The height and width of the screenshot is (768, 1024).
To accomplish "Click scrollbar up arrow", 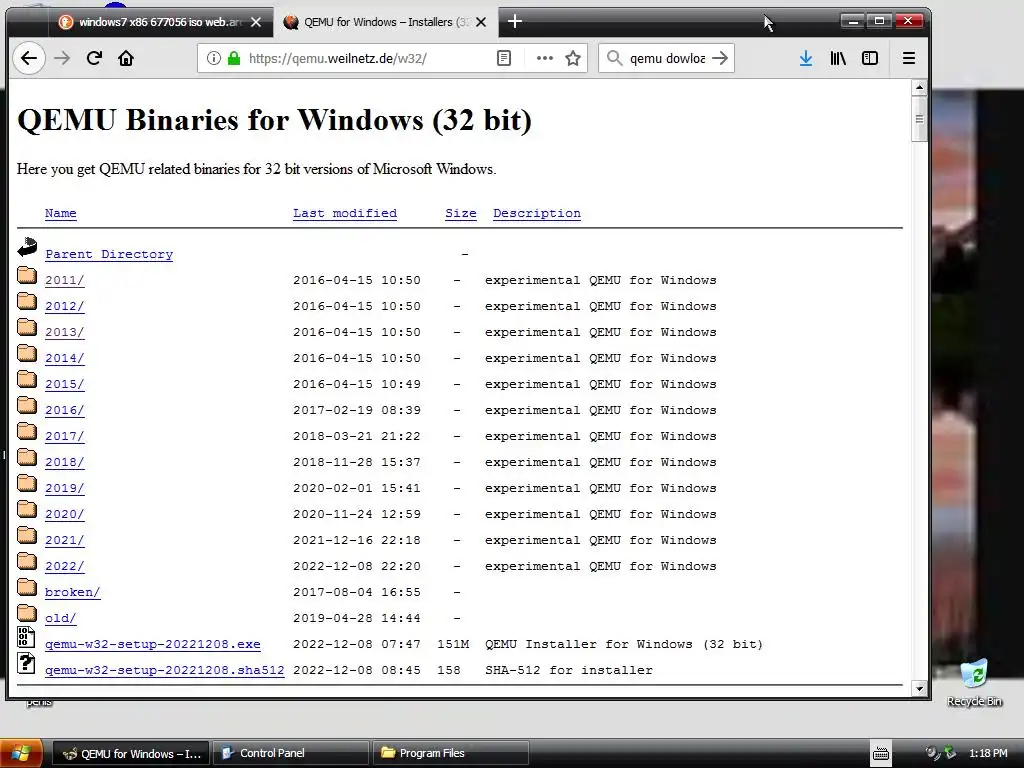I will coord(919,87).
